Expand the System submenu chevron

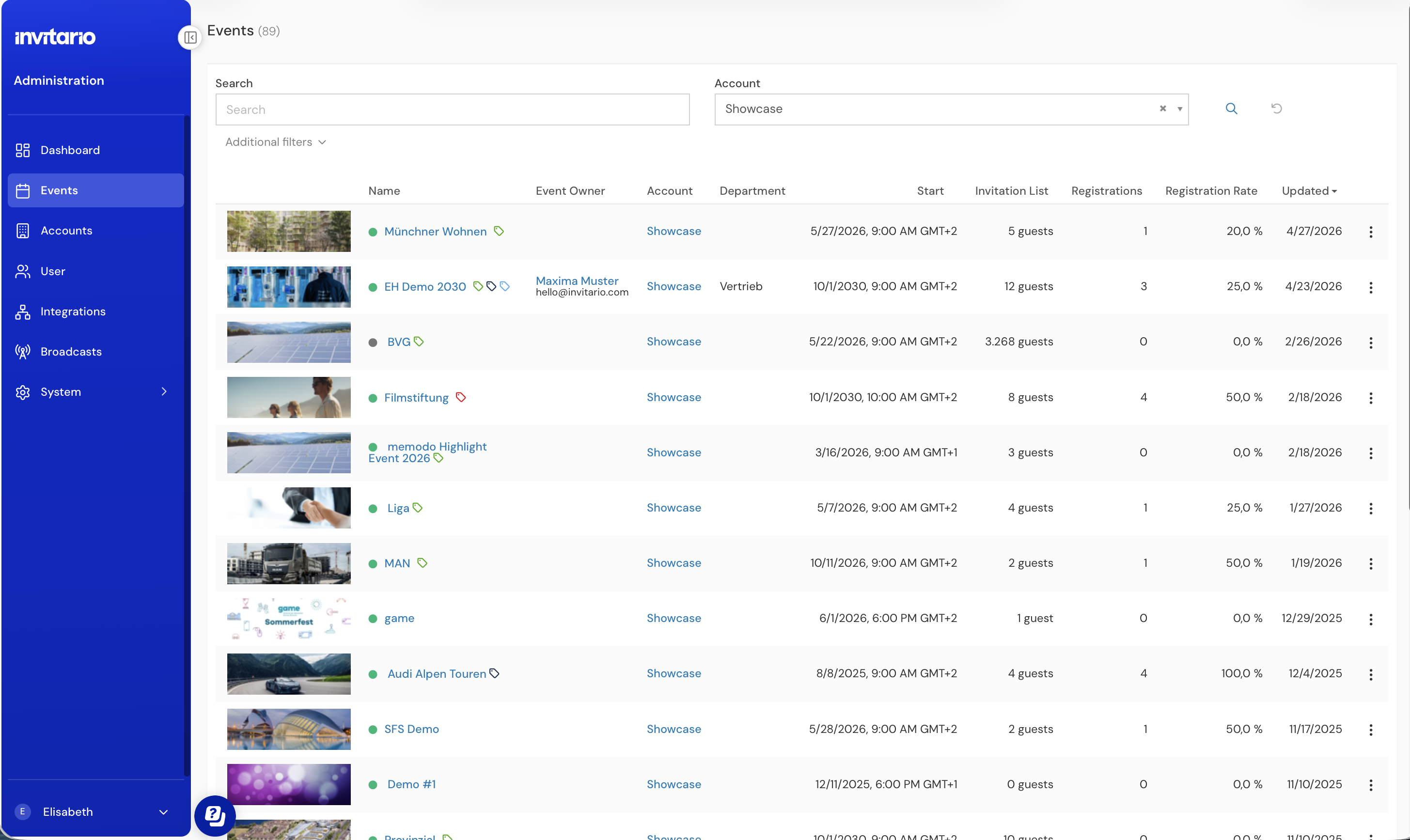click(x=164, y=392)
